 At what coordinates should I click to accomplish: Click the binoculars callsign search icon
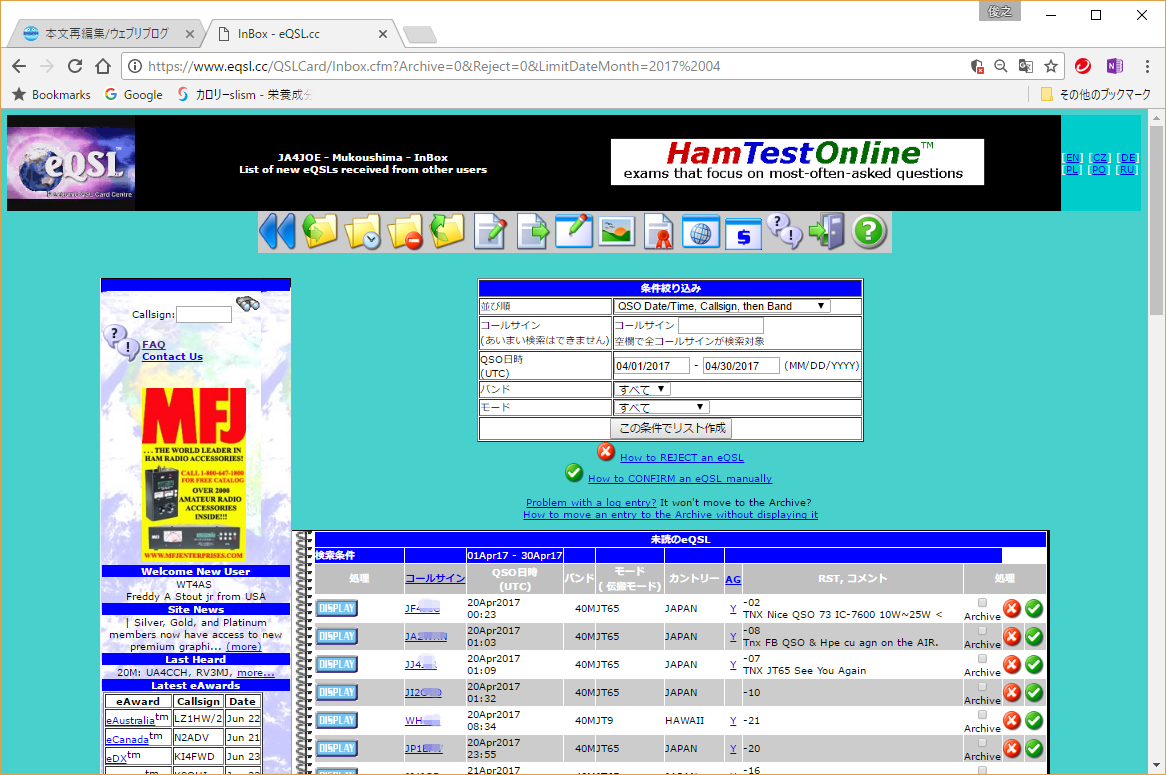tap(248, 303)
